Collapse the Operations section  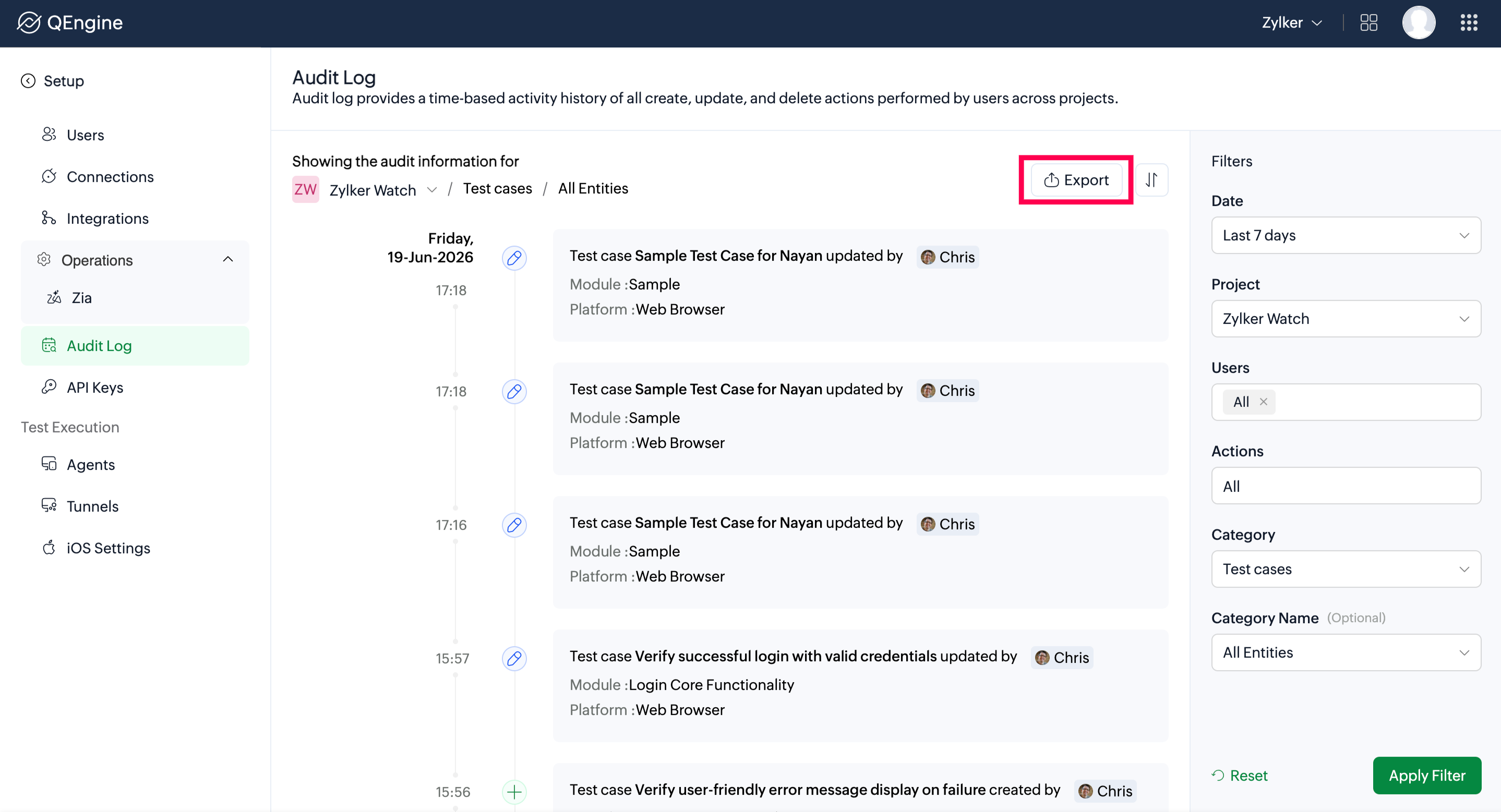coord(228,259)
